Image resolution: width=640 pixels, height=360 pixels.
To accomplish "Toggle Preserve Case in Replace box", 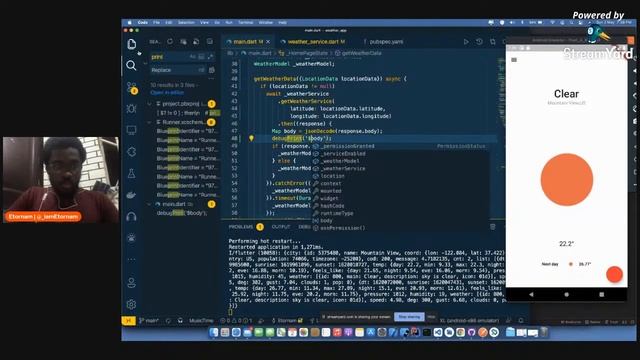I will point(201,70).
